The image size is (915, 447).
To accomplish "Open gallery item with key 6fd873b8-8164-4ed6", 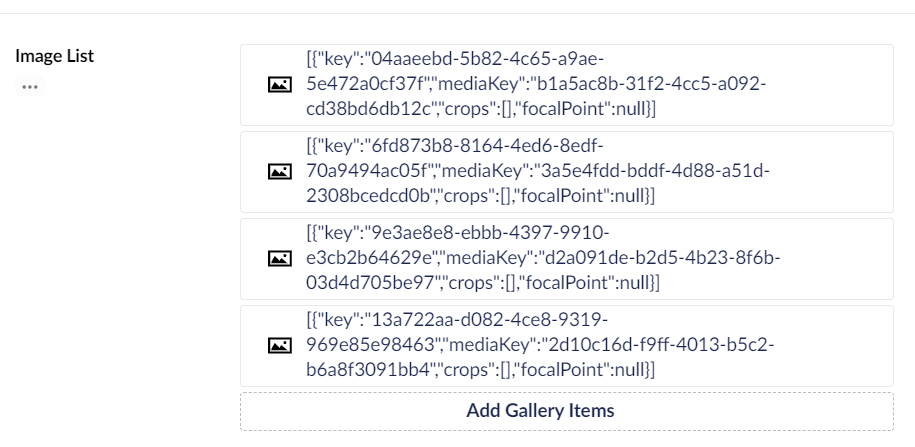I will pyautogui.click(x=567, y=172).
